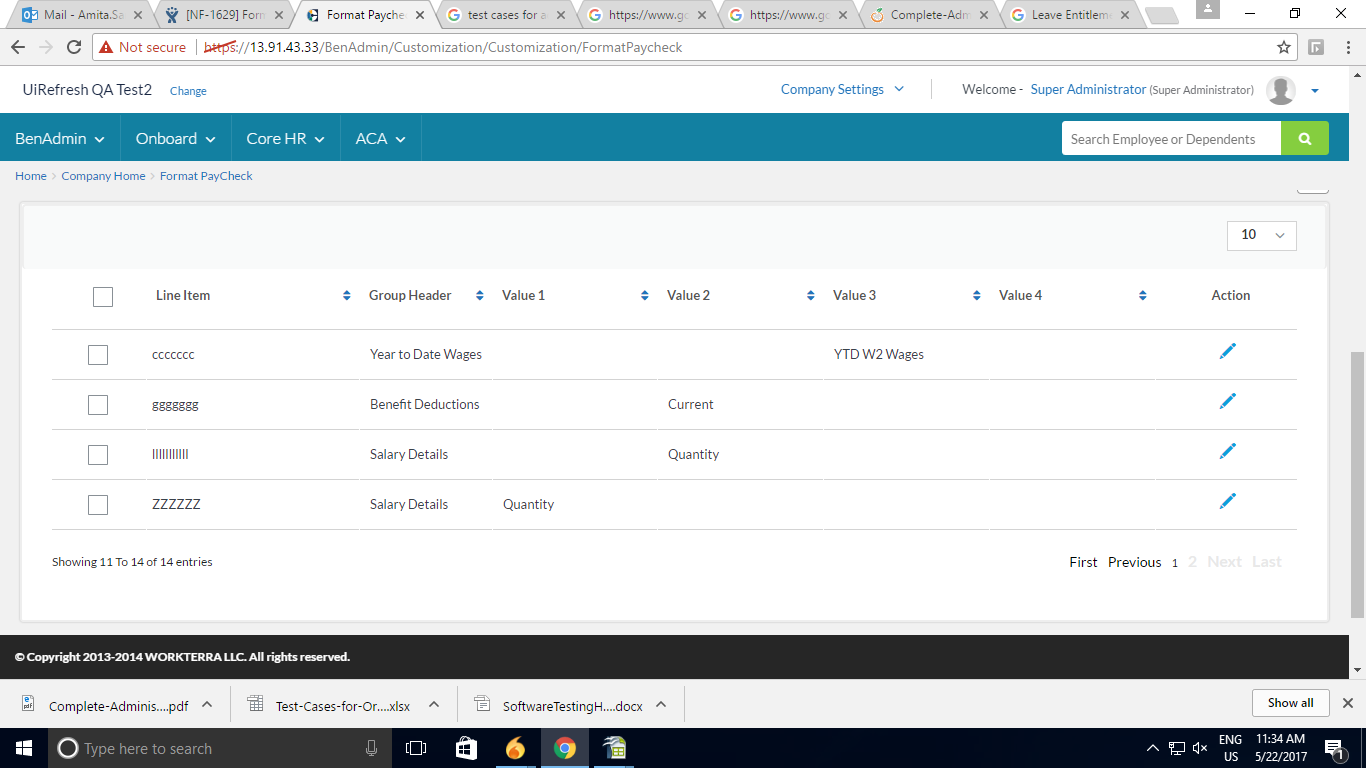Edit the ZZZZZZ line item via pencil

point(1228,501)
